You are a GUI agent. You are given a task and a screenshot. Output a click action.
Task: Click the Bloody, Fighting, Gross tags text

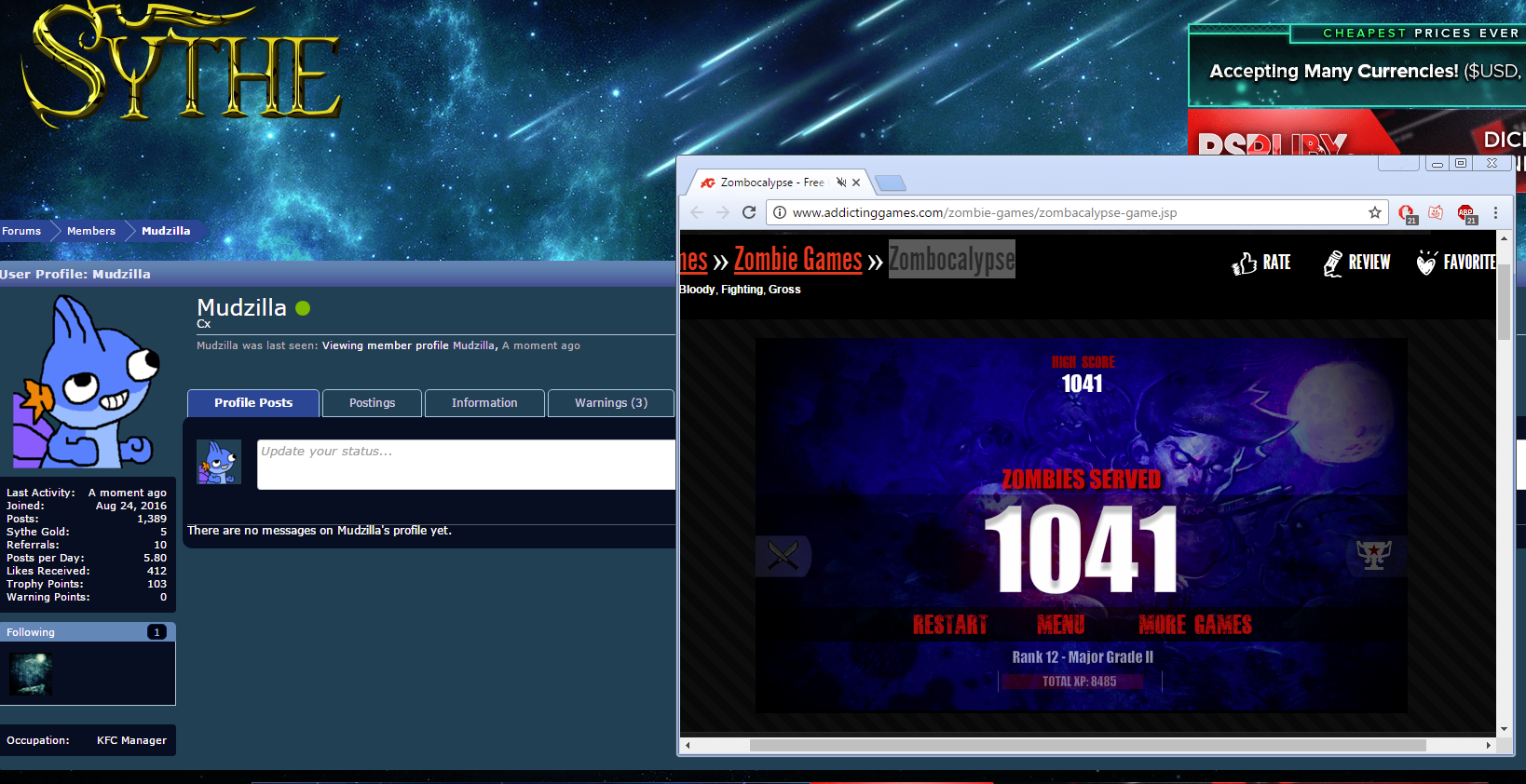[x=740, y=290]
